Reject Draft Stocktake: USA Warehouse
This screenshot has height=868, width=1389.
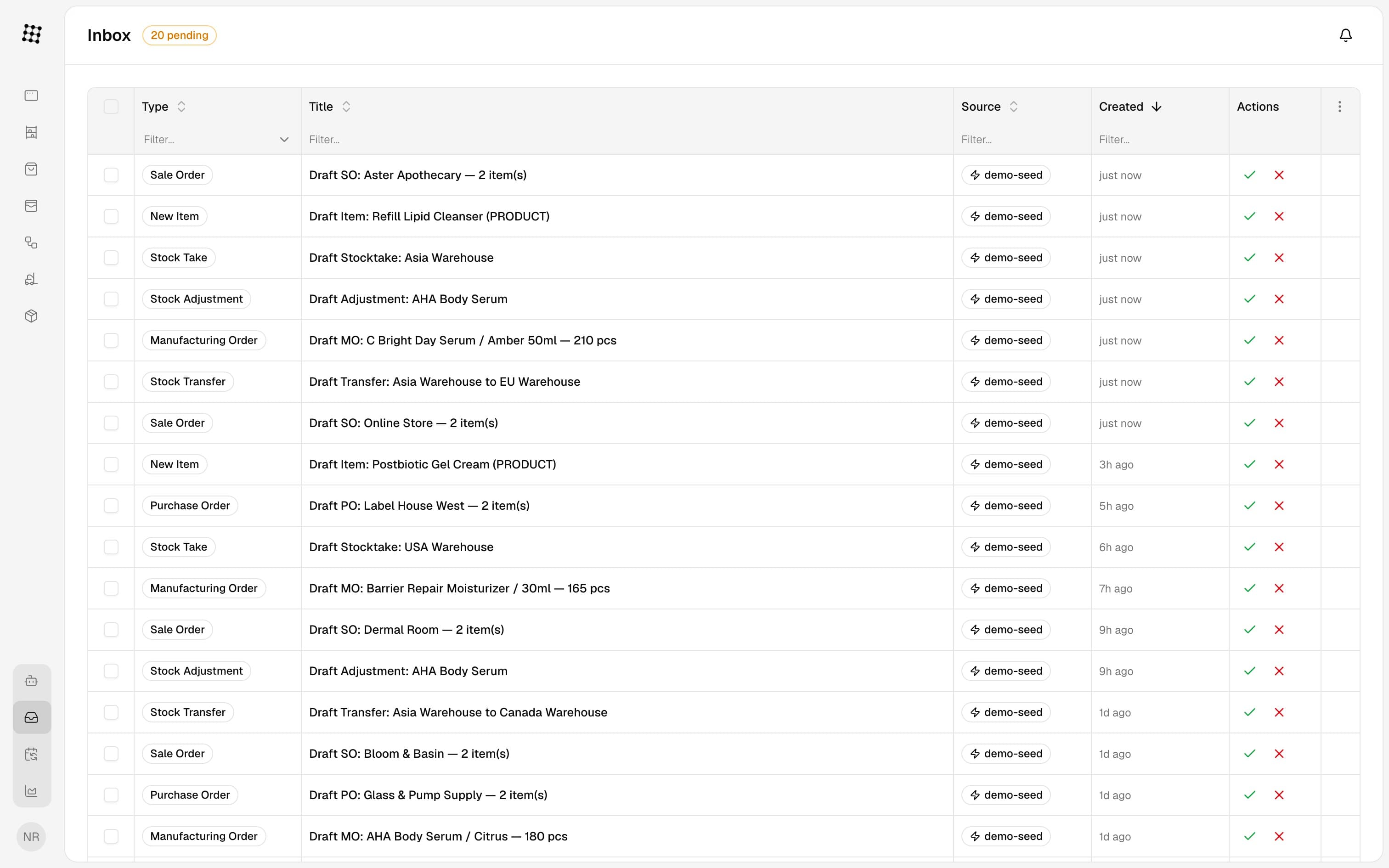[x=1279, y=547]
